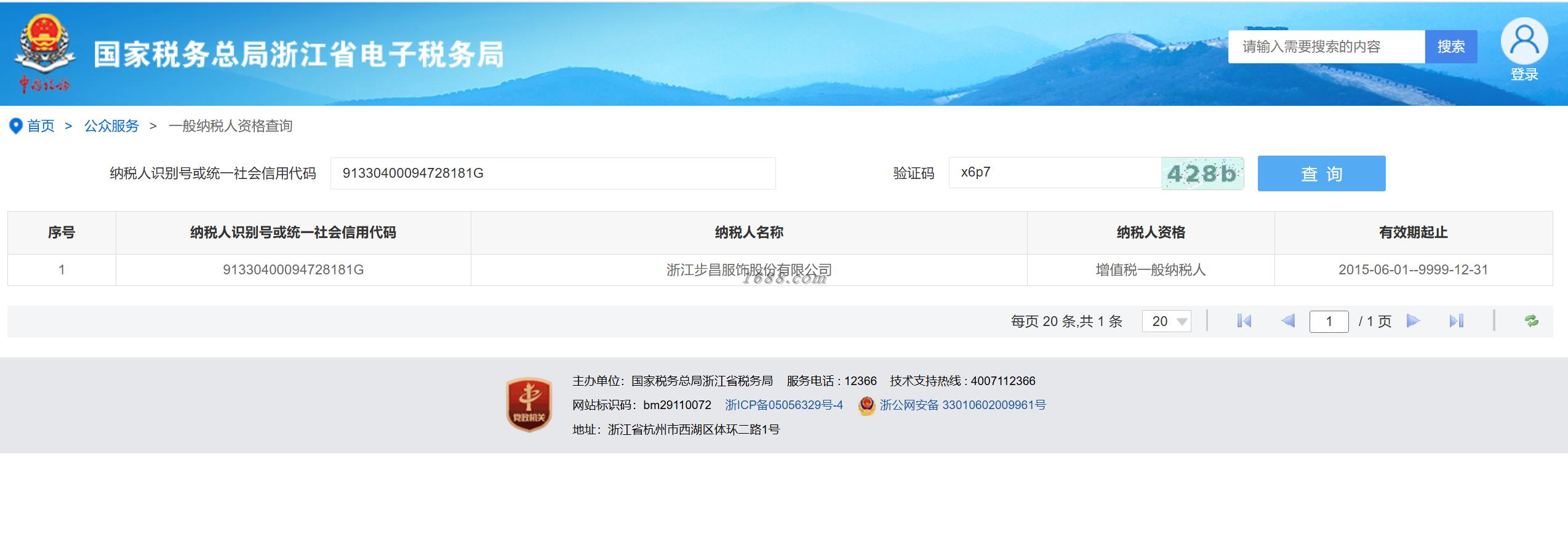Click the user login avatar icon

(x=1524, y=41)
